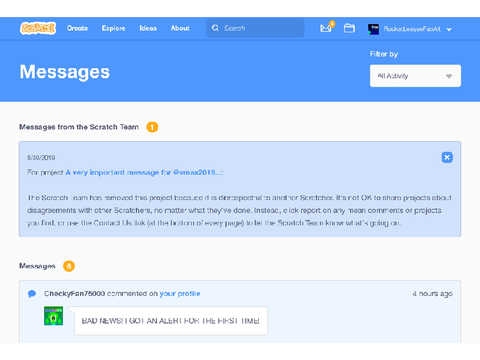Click the large Messages page title
This screenshot has height=360, width=480.
65,72
